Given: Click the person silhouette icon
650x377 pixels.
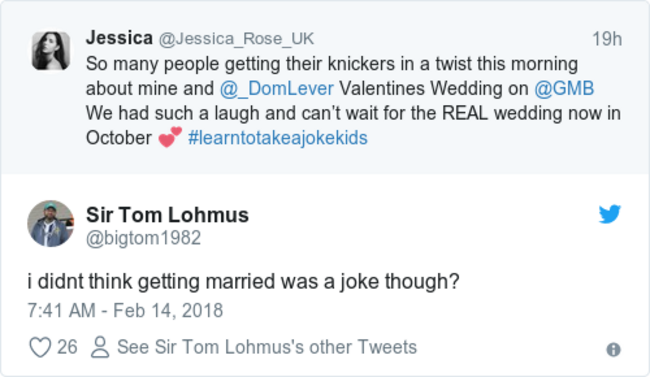Looking at the screenshot, I should 100,347.
